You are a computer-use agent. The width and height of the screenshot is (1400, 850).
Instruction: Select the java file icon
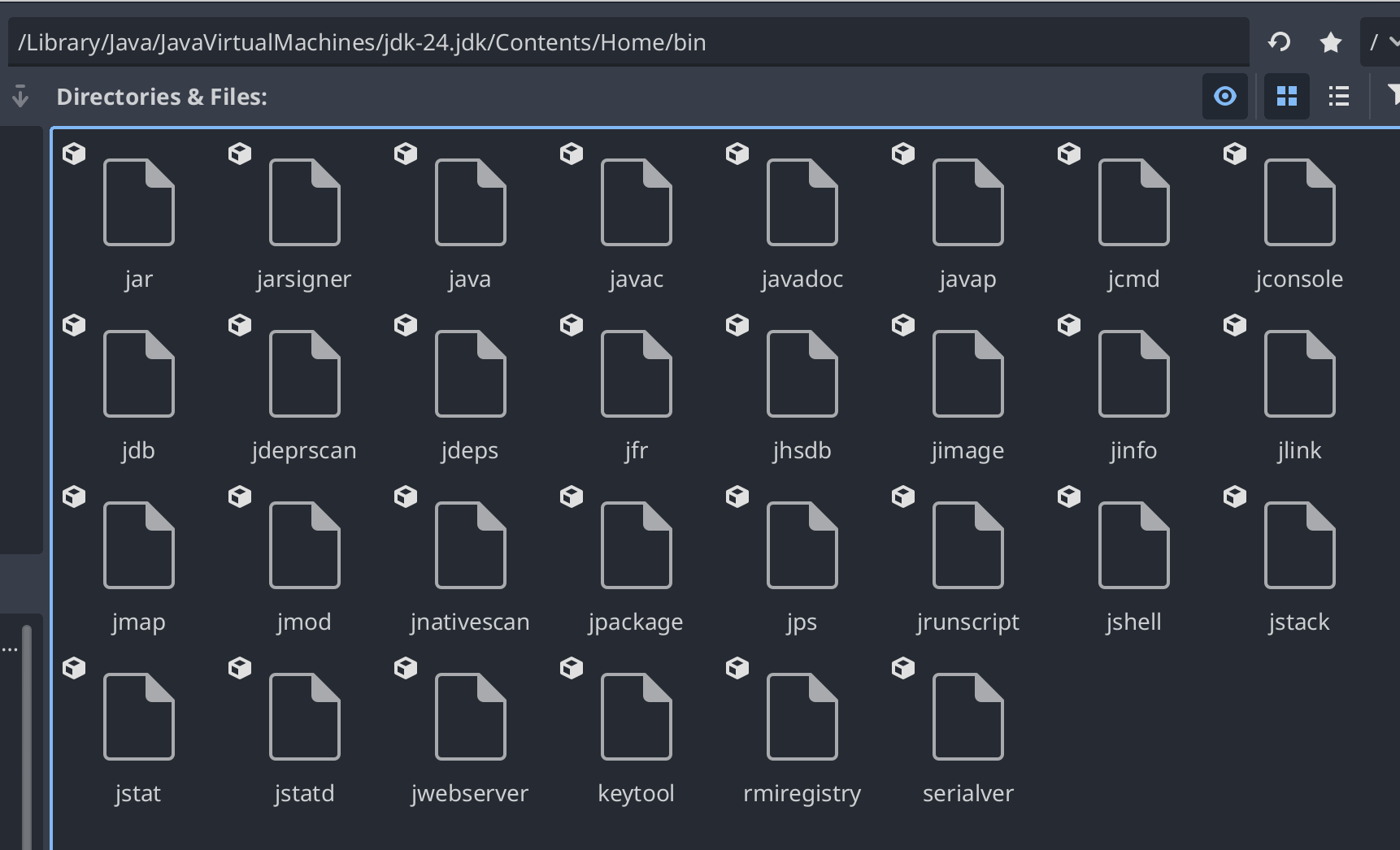pyautogui.click(x=471, y=202)
